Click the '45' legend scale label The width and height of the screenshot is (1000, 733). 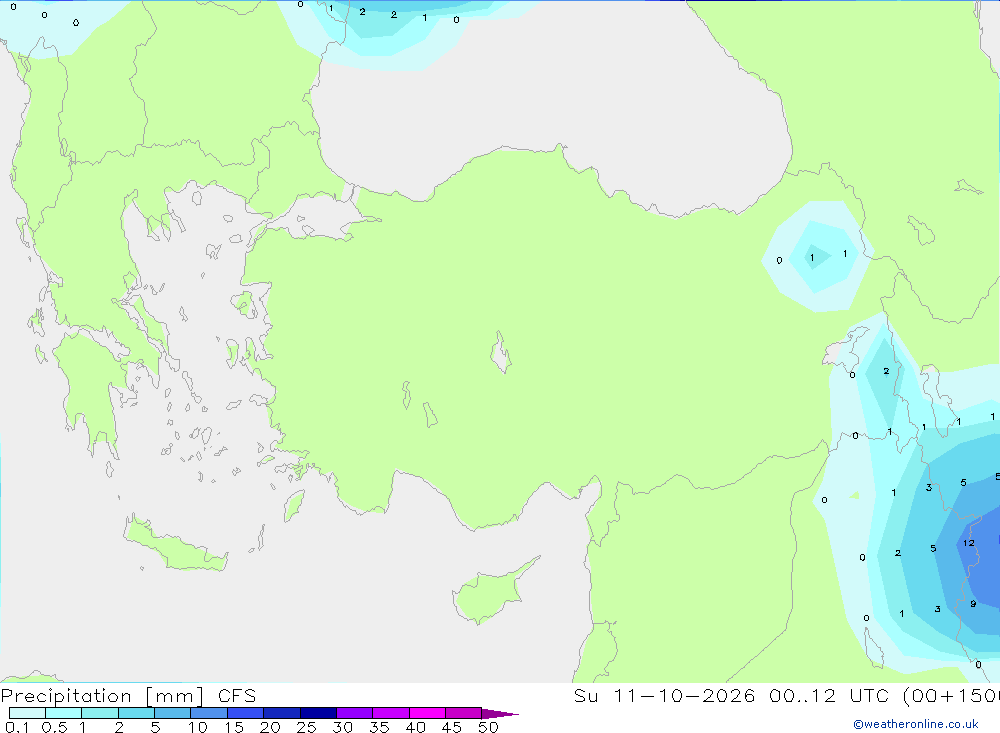point(452,727)
